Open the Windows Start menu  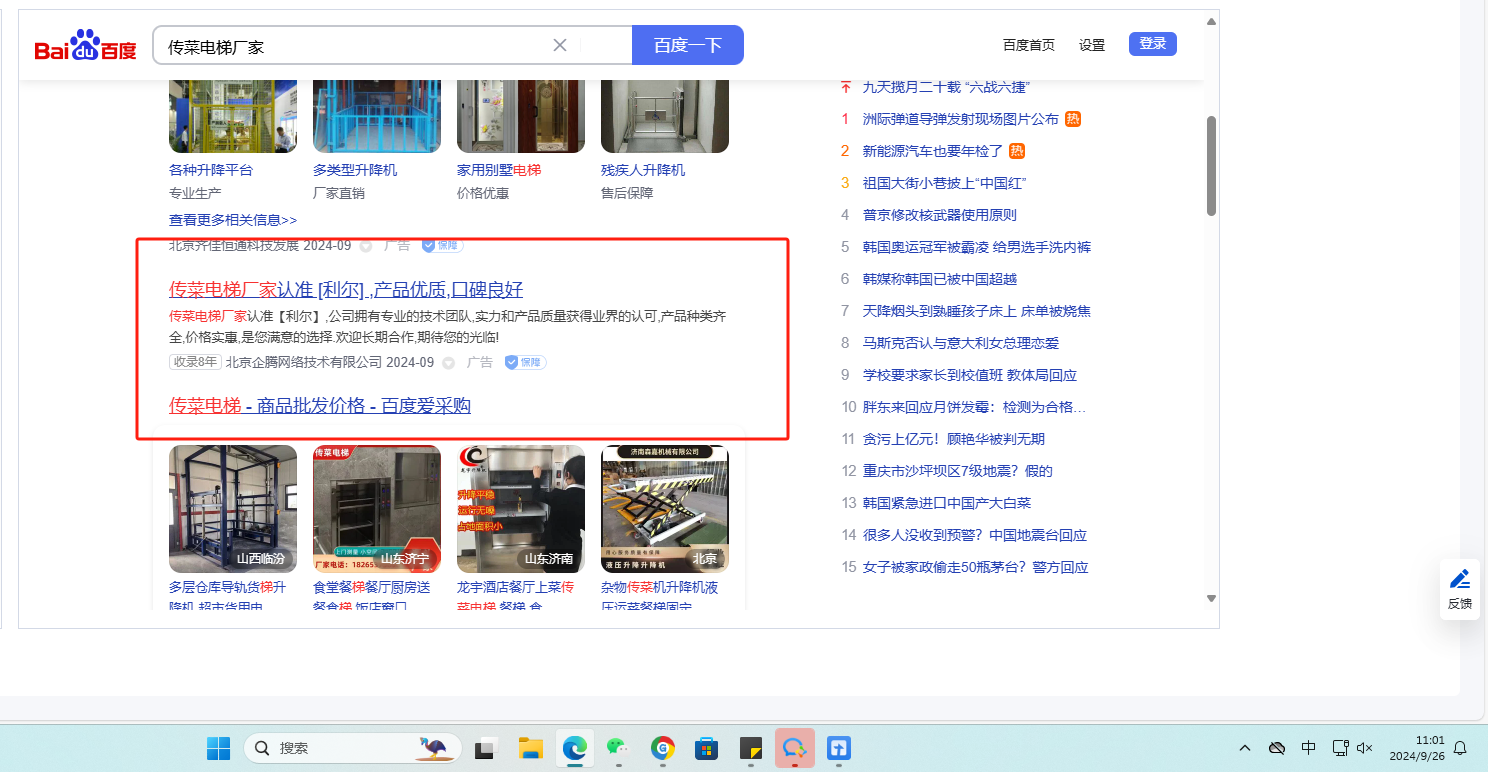click(218, 748)
